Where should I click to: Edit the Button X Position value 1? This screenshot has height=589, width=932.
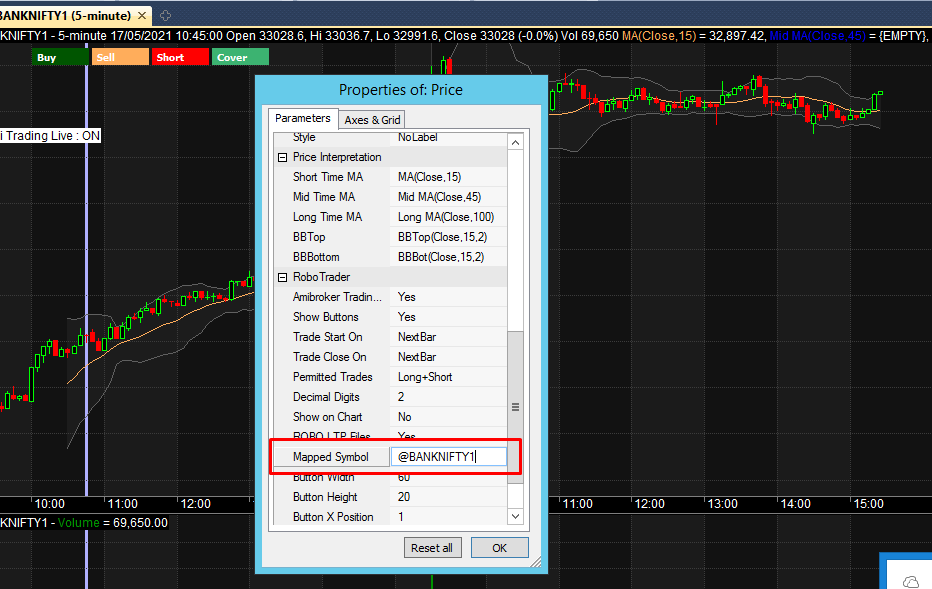(x=449, y=517)
